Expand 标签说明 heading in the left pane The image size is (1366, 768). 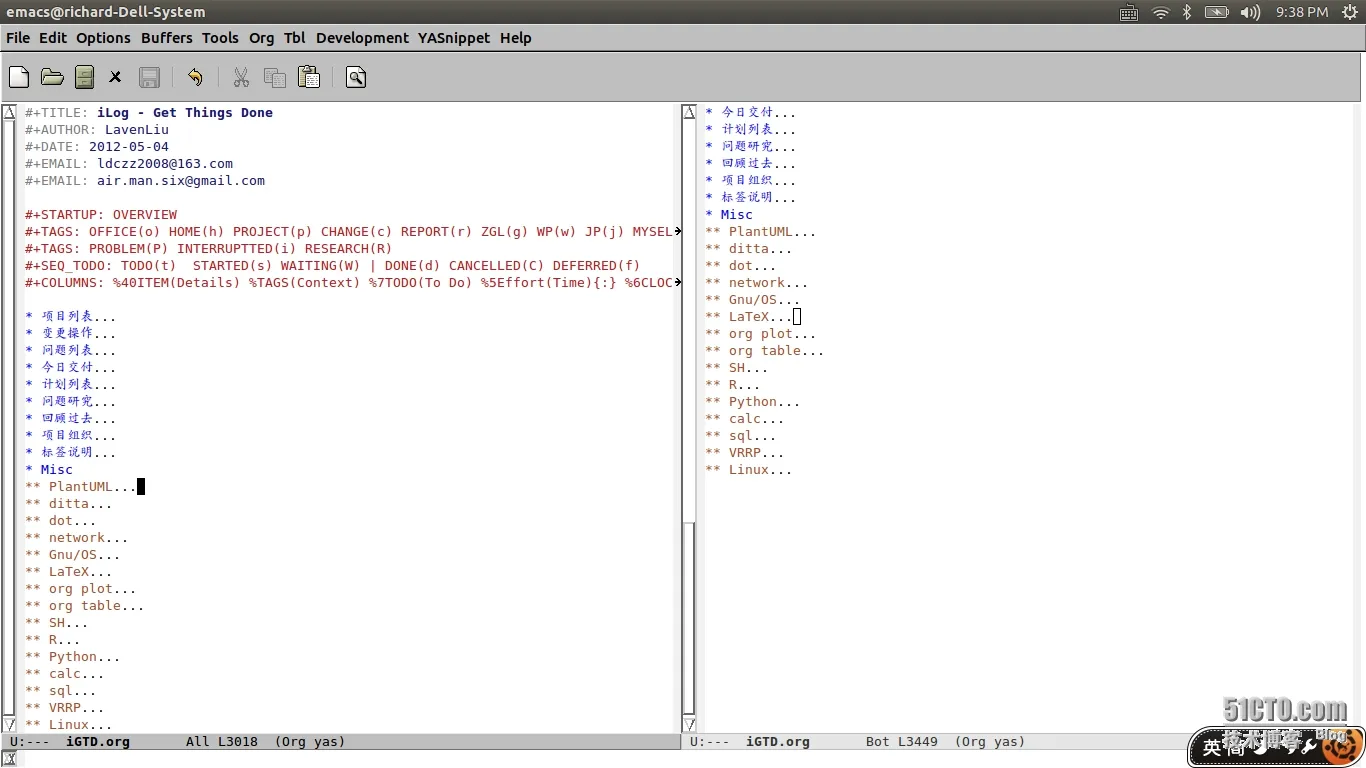pyautogui.click(x=71, y=452)
